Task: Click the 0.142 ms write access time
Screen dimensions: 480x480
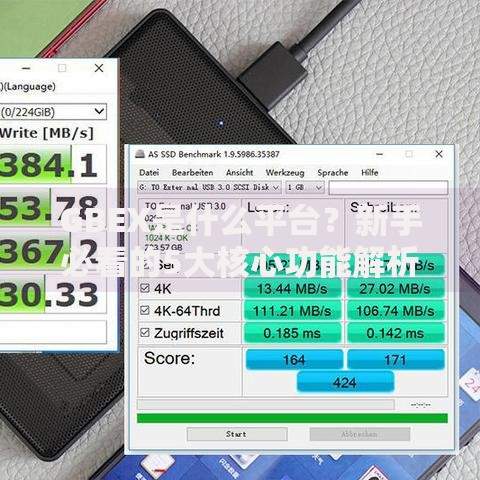Action: point(395,333)
